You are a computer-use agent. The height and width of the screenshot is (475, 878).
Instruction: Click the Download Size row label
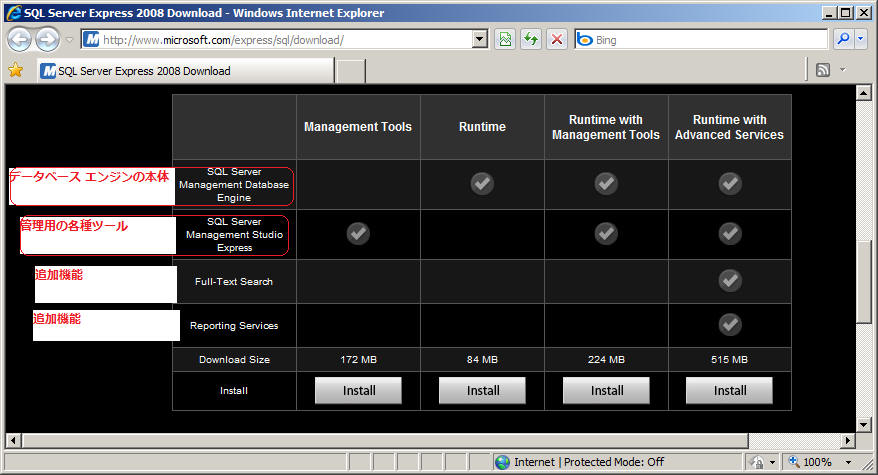234,360
